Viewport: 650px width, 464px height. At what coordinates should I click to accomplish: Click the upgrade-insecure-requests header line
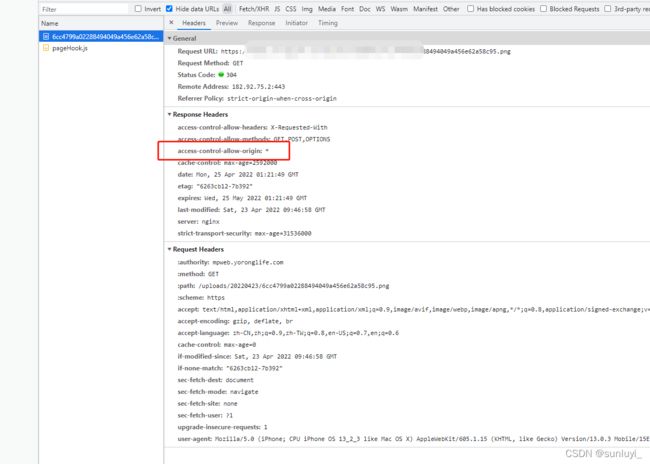point(222,427)
